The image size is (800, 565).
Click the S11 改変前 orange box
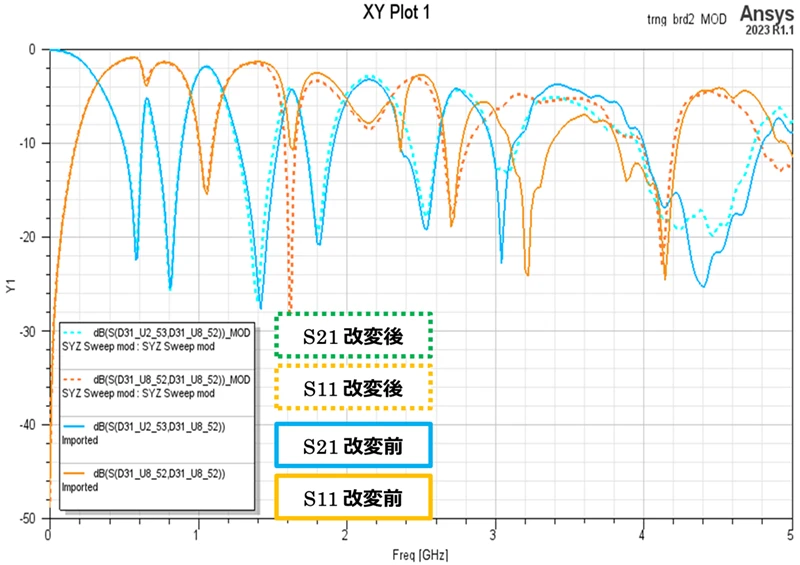(x=353, y=497)
